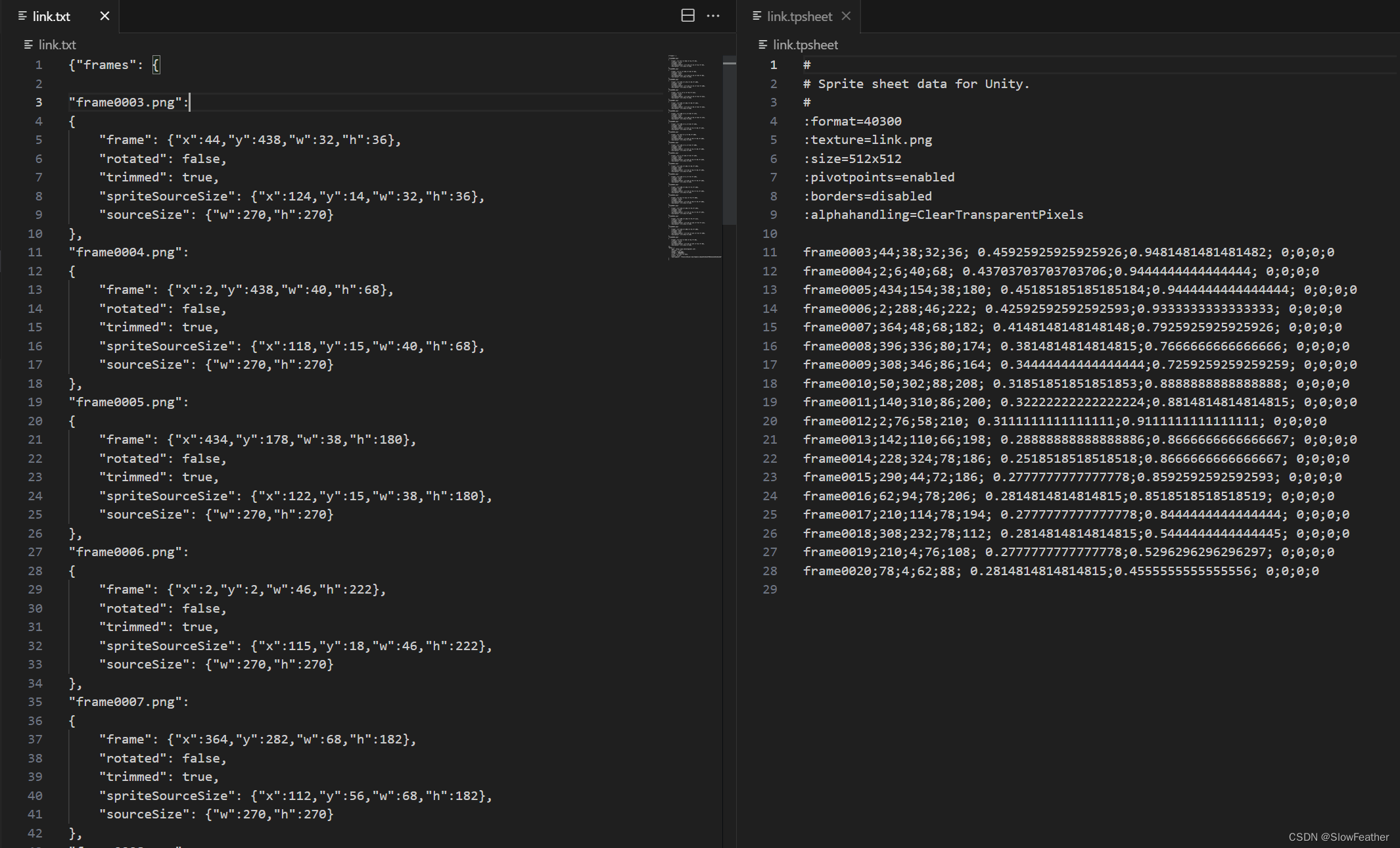Click the :size=512x512 line
This screenshot has width=1400, height=848.
click(x=852, y=158)
